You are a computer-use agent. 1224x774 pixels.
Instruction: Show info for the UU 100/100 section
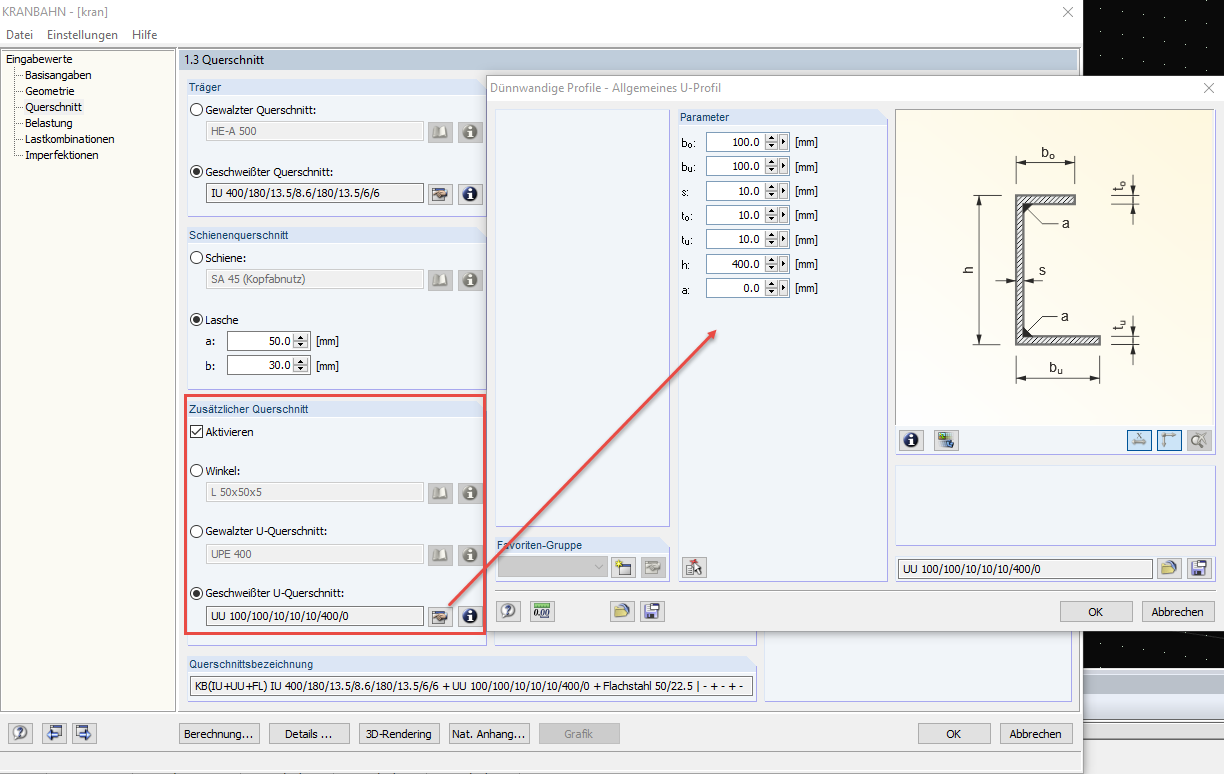[x=470, y=617]
